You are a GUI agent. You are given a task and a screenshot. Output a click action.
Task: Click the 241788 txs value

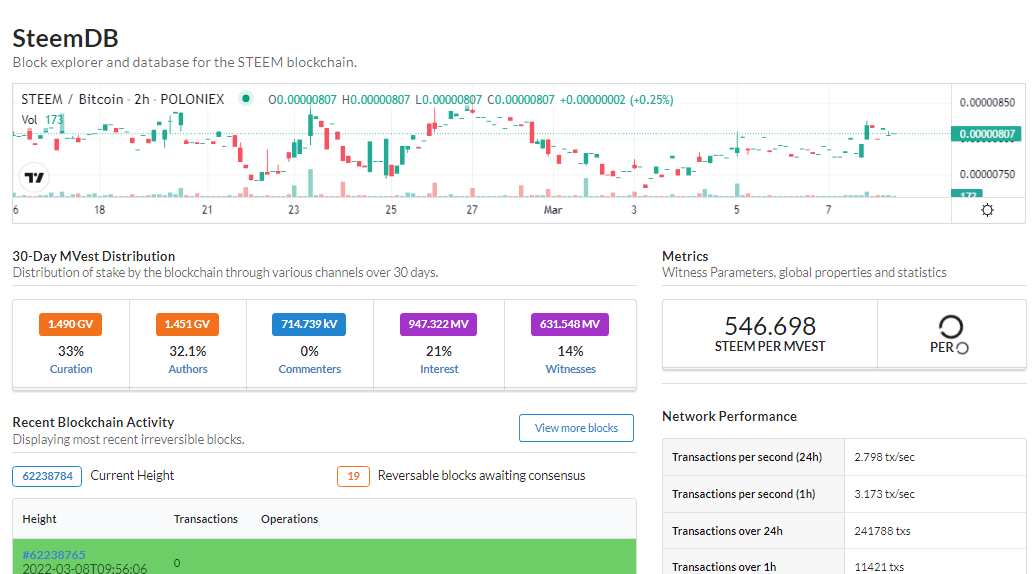883,530
